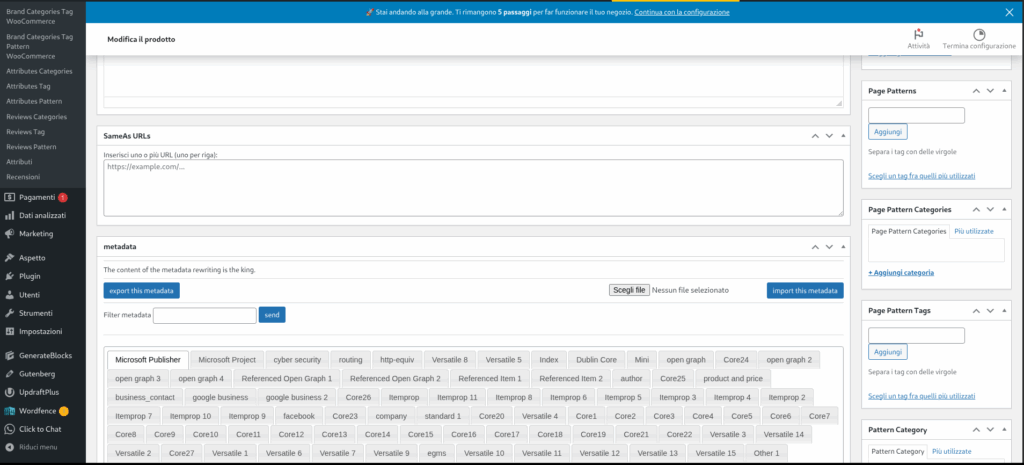Select the product and price tab
The height and width of the screenshot is (465, 1024).
pos(733,378)
